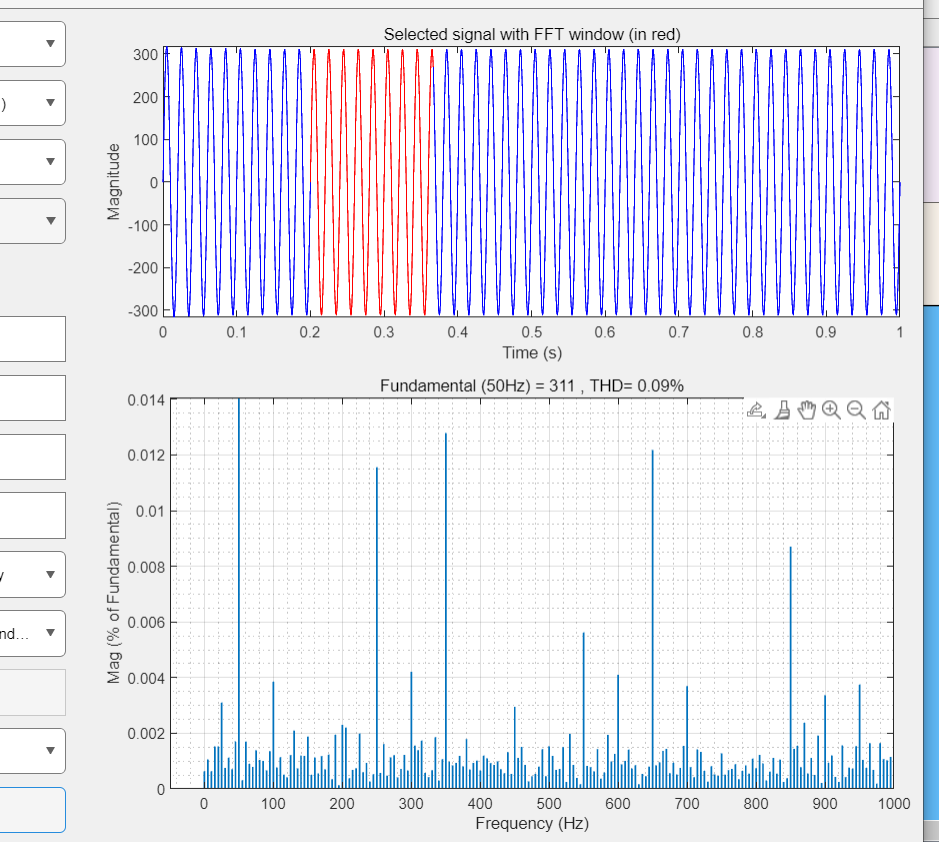Activate the Pan hand tool

coord(808,409)
